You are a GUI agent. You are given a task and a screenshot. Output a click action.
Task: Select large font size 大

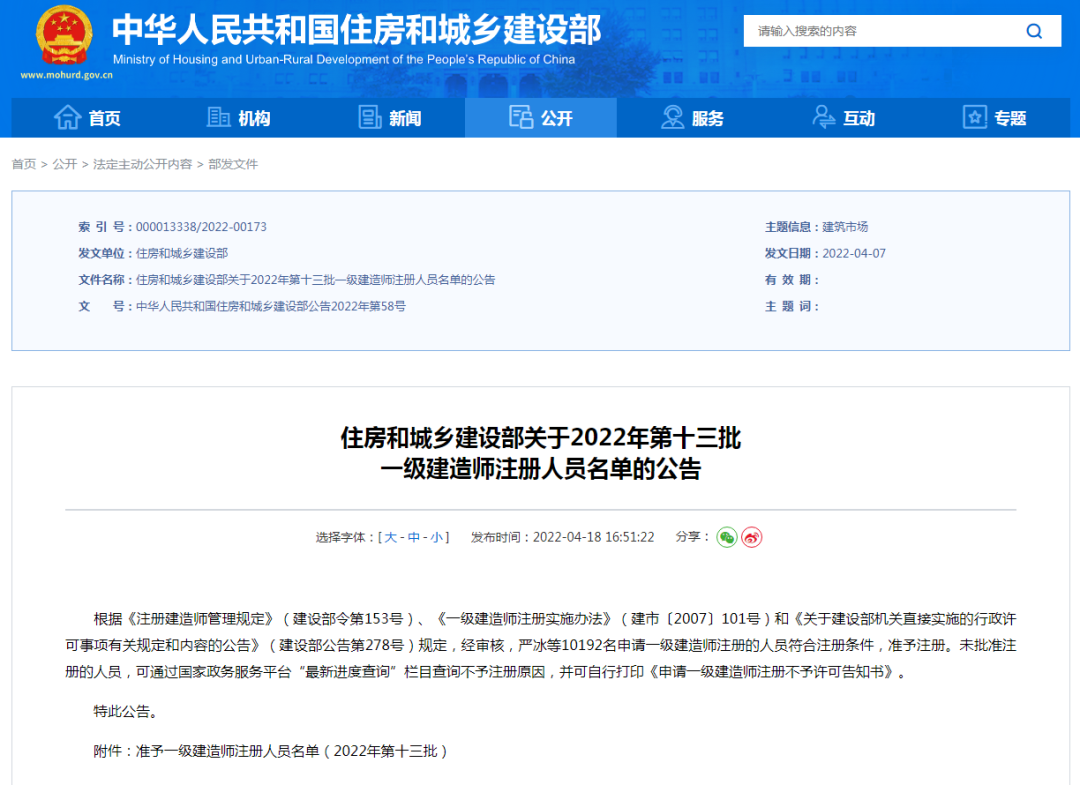[390, 537]
